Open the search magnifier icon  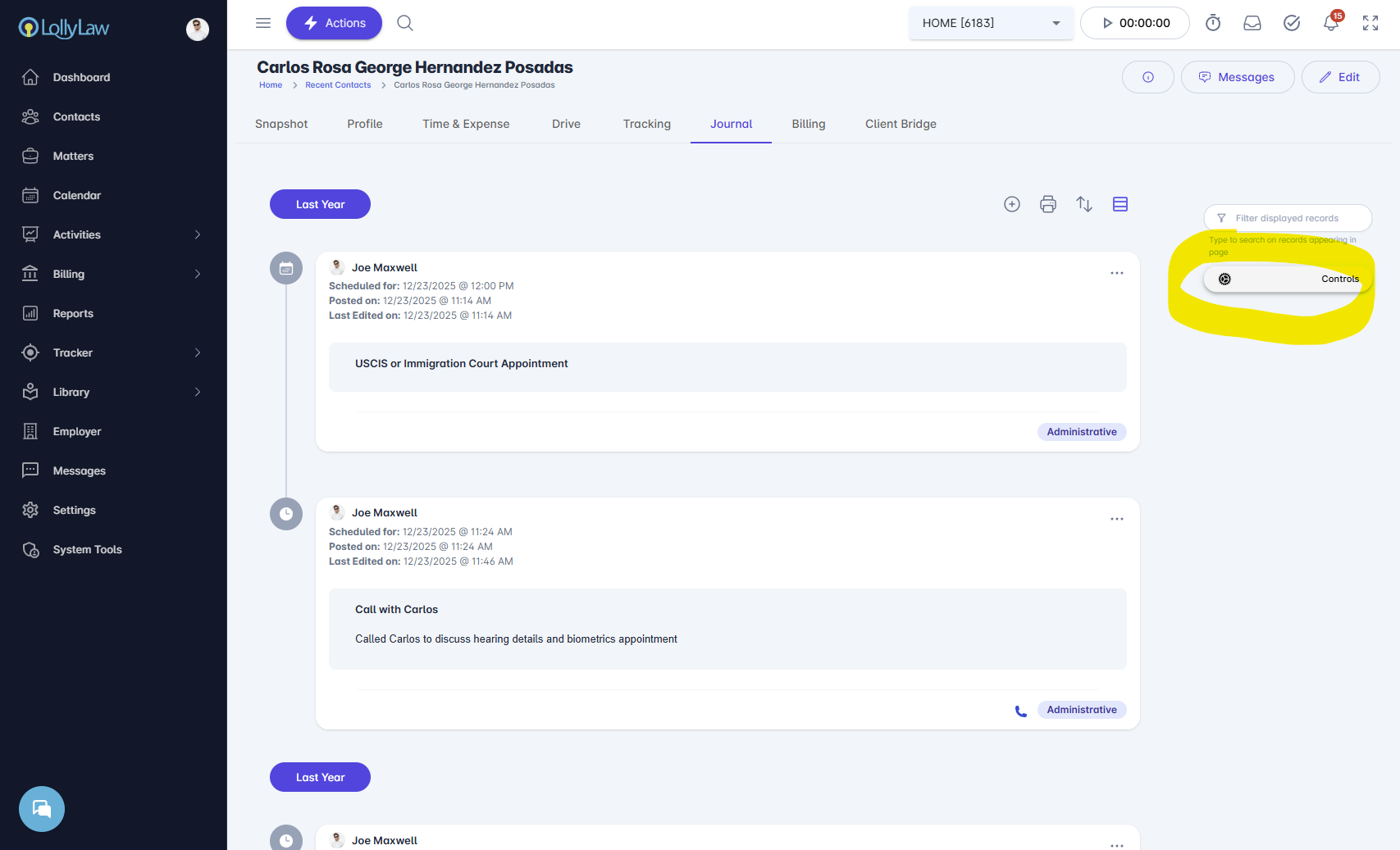pos(405,23)
